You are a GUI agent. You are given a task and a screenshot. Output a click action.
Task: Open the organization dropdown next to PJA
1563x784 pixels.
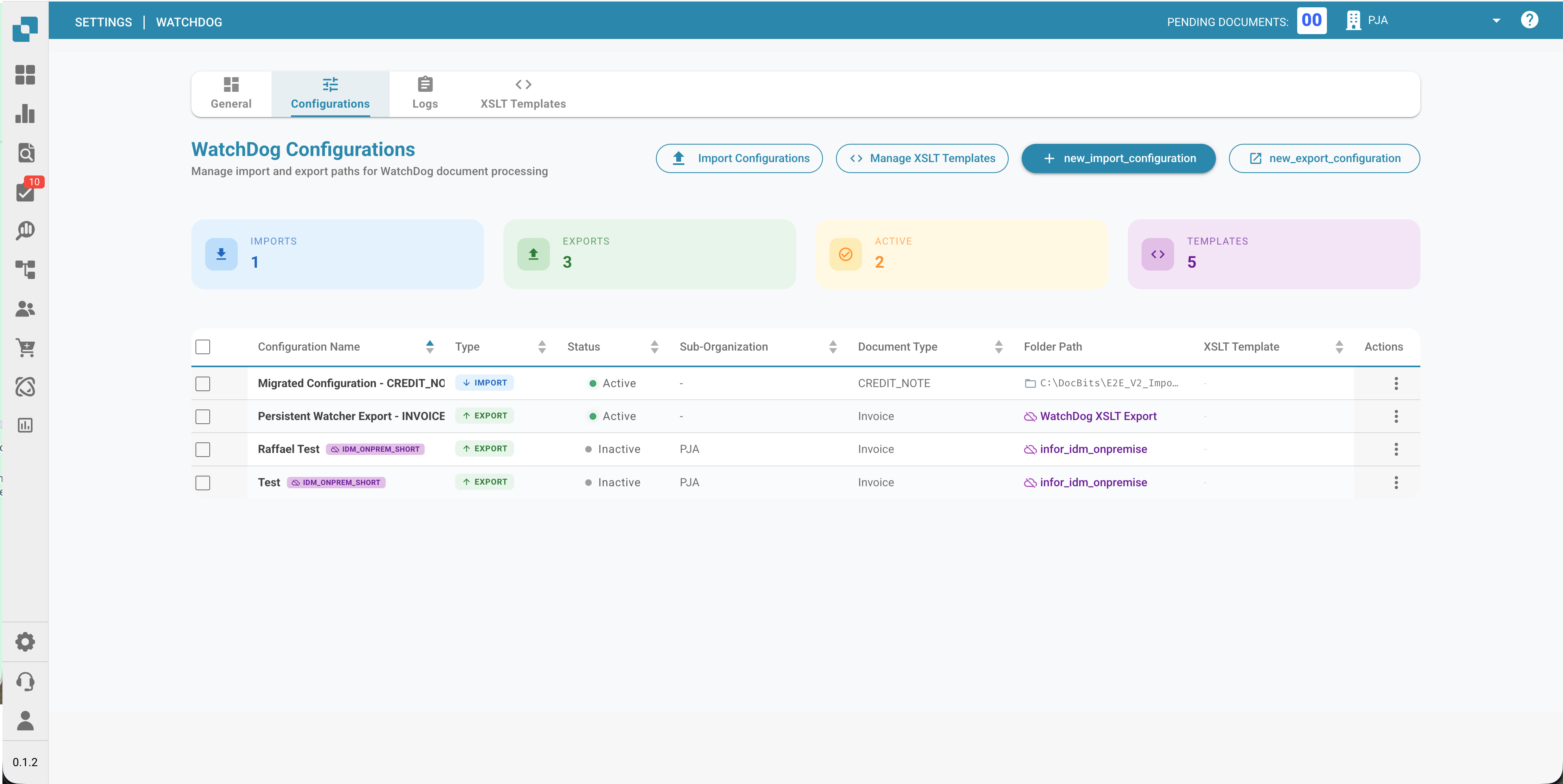(x=1496, y=20)
